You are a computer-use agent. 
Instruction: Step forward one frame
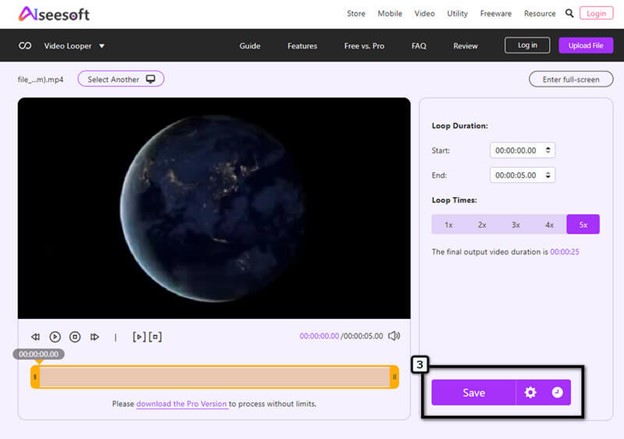click(94, 337)
